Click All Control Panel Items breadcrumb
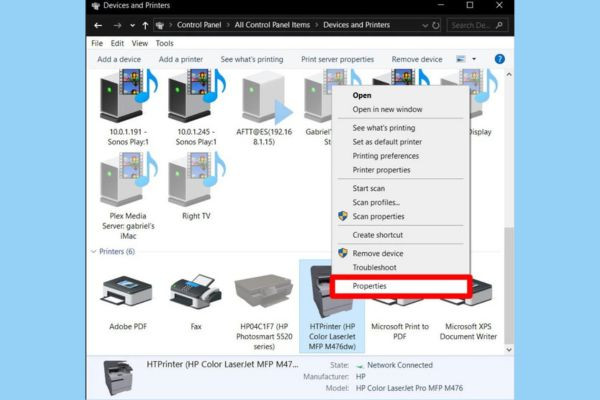This screenshot has width=600, height=400. click(x=272, y=25)
